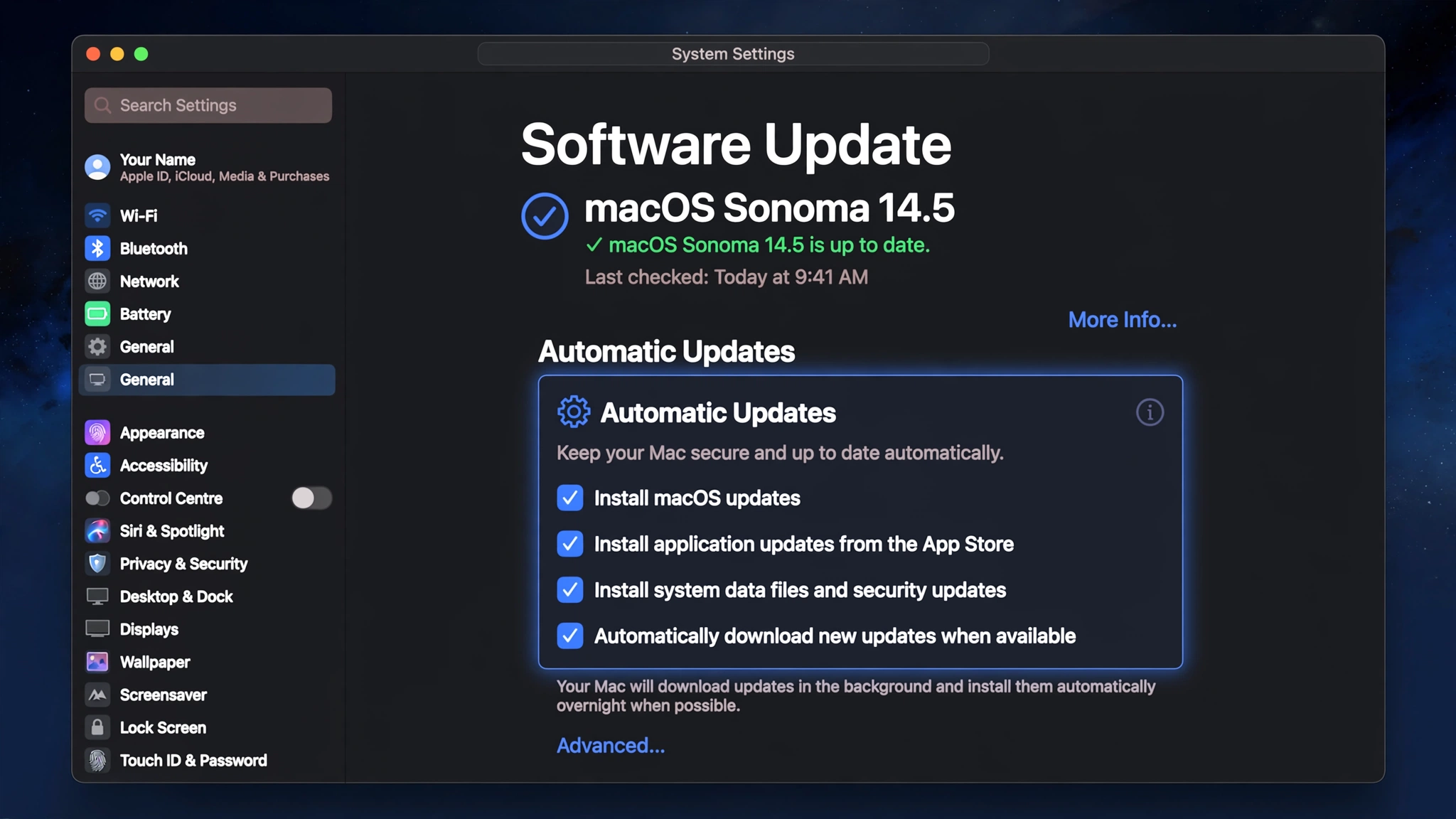Uncheck Automatically download new updates when available
1456x819 pixels.
tap(570, 636)
